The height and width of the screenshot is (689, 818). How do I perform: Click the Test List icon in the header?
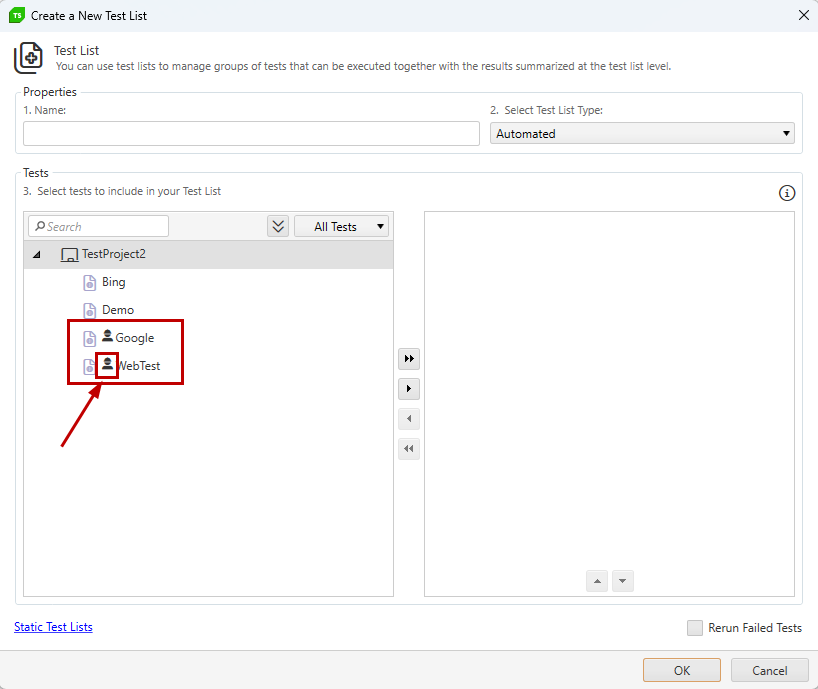[x=28, y=58]
